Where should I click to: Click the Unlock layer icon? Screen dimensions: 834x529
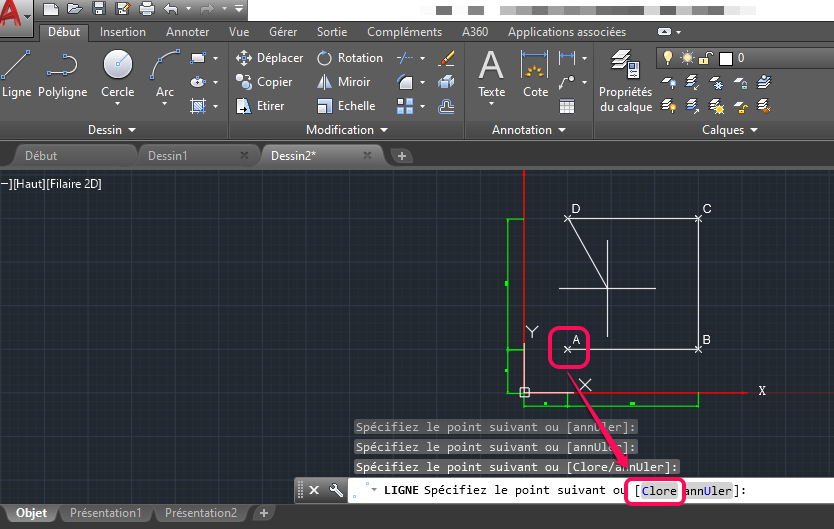[x=740, y=106]
